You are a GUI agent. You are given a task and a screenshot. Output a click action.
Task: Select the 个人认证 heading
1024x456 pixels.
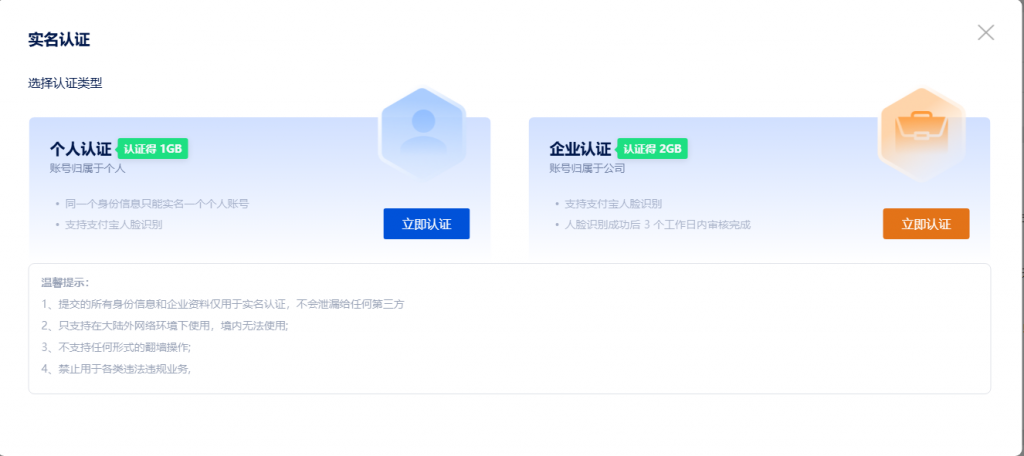(x=81, y=149)
